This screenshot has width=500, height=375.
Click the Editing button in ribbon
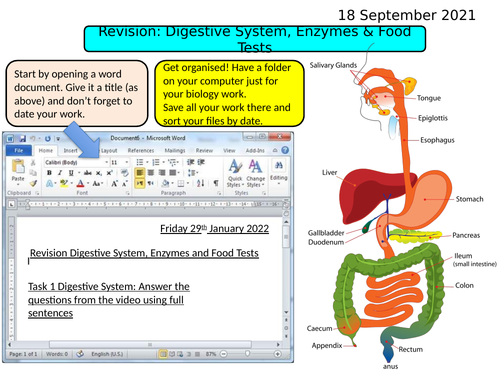[279, 173]
